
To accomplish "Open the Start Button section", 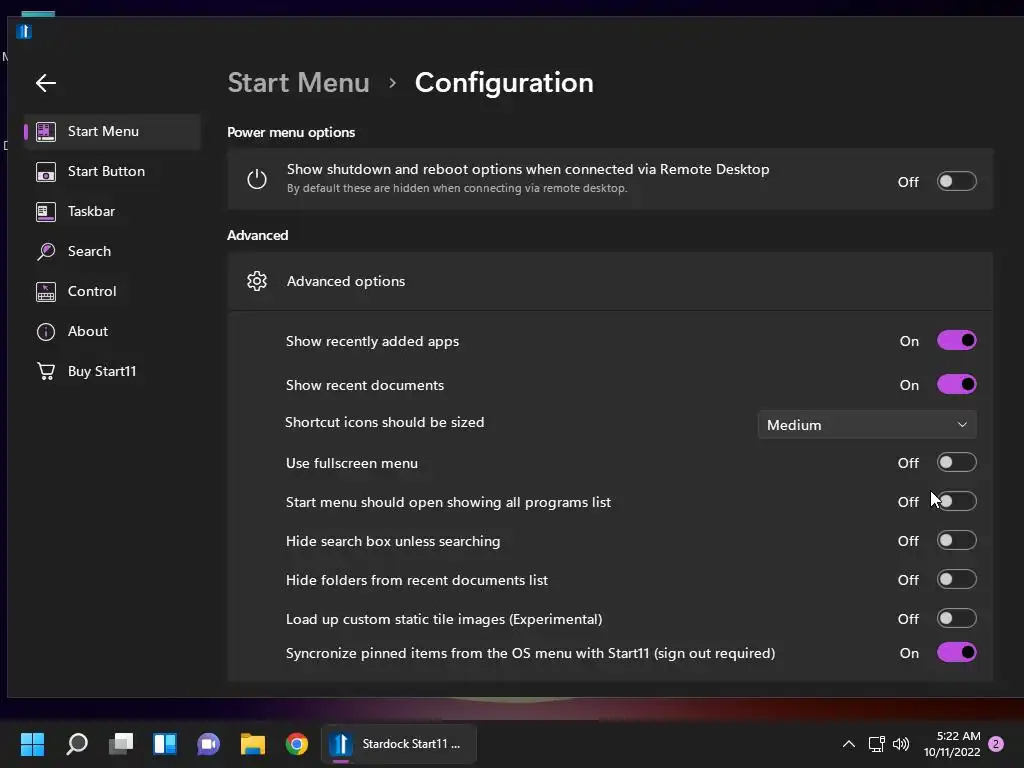I will [x=112, y=172].
